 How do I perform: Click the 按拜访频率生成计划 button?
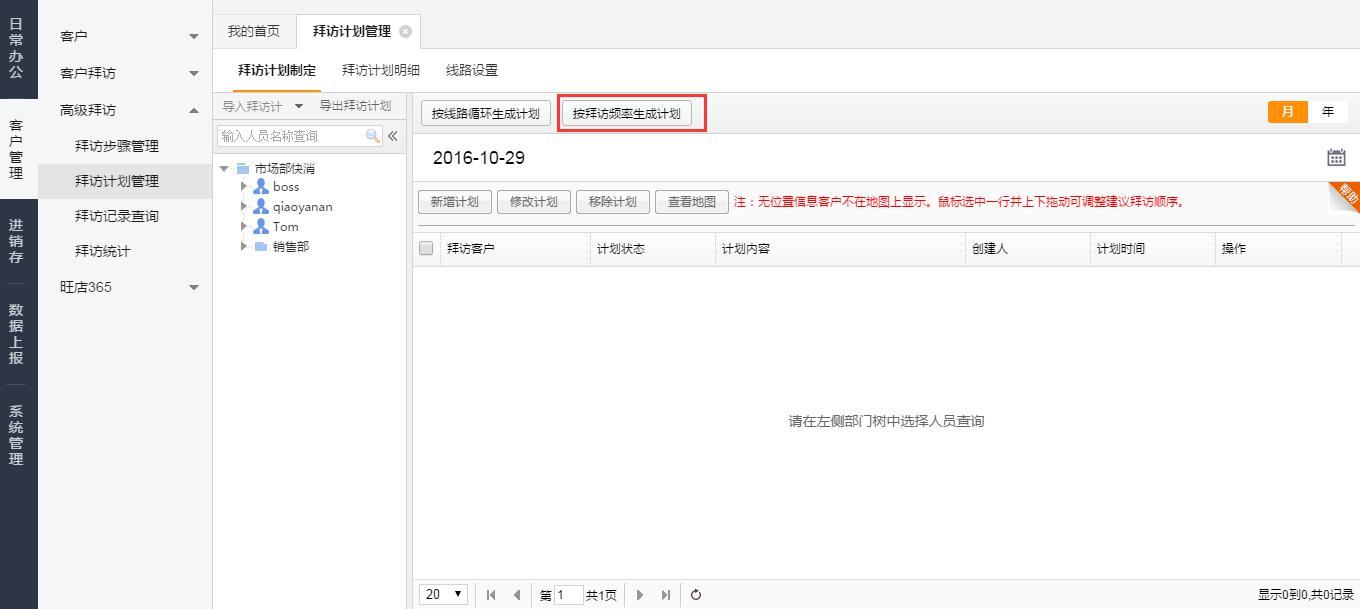point(626,114)
